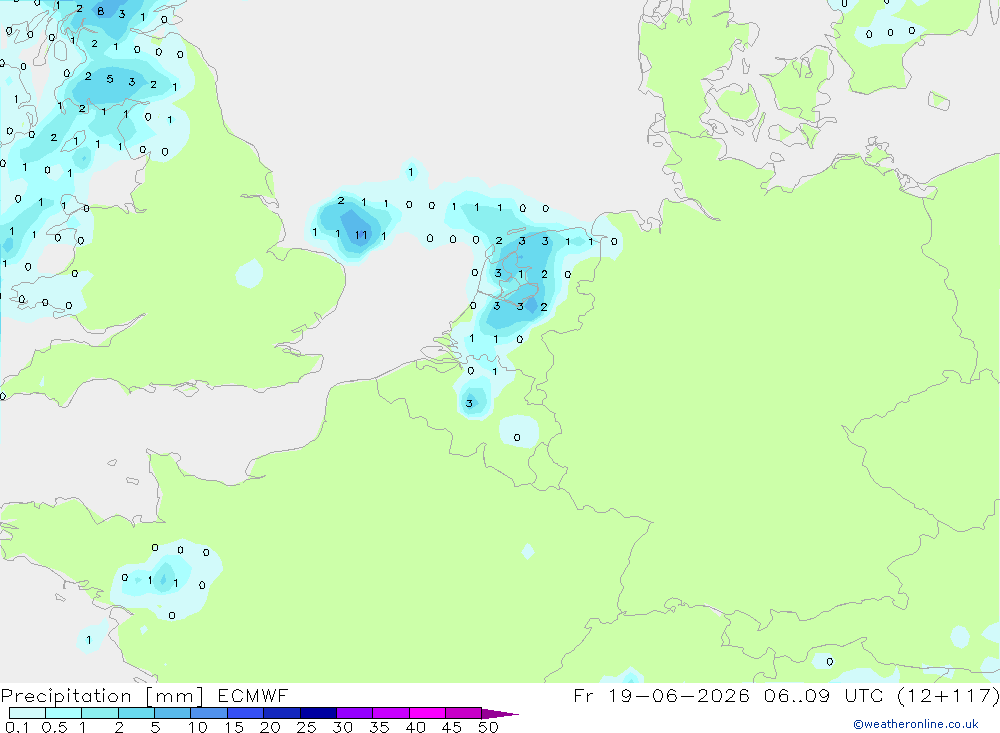Viewport: 1000px width, 733px height.
Task: Click the 'UTC' text in the footer
Action: click(x=865, y=695)
